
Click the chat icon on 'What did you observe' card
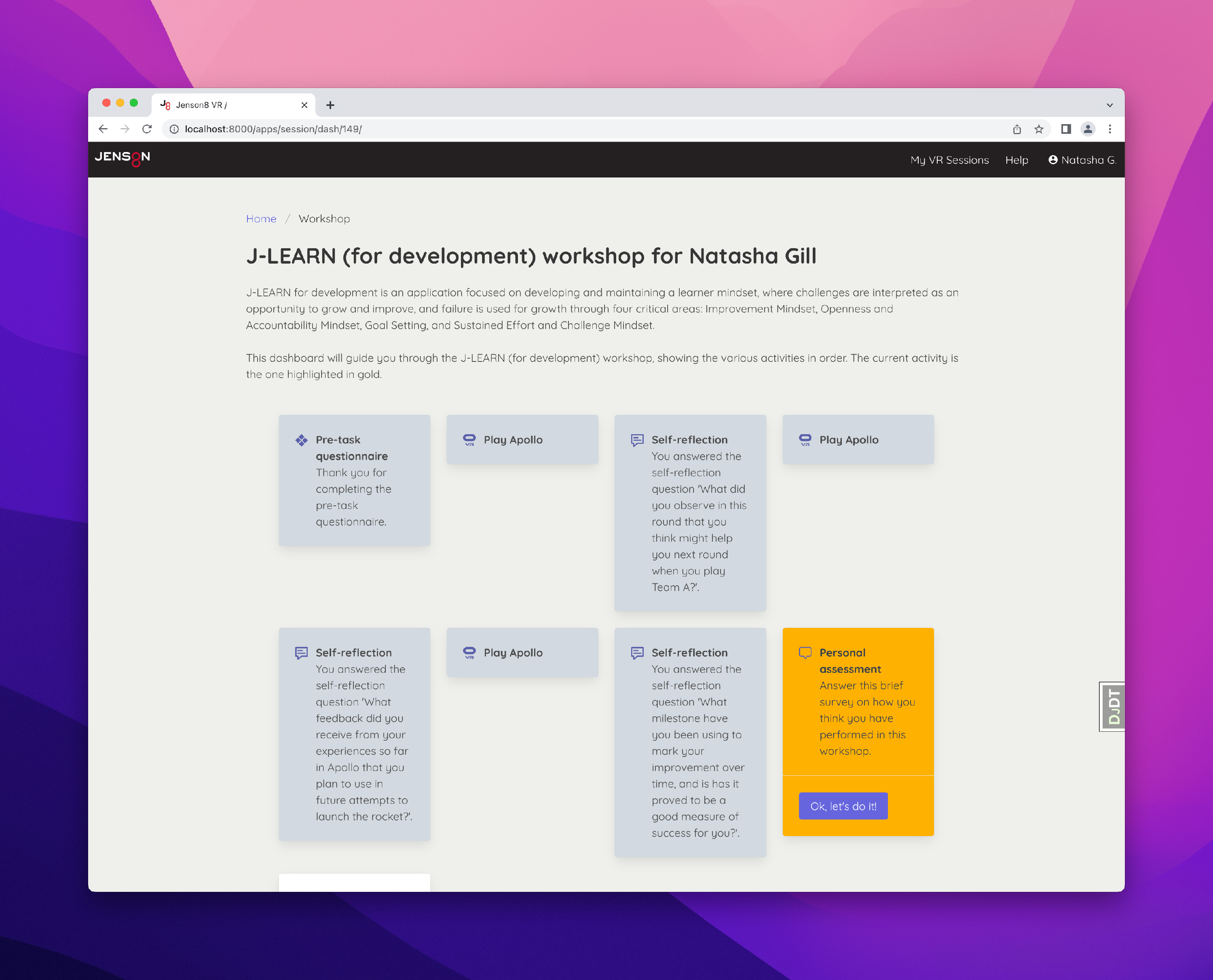(x=637, y=440)
